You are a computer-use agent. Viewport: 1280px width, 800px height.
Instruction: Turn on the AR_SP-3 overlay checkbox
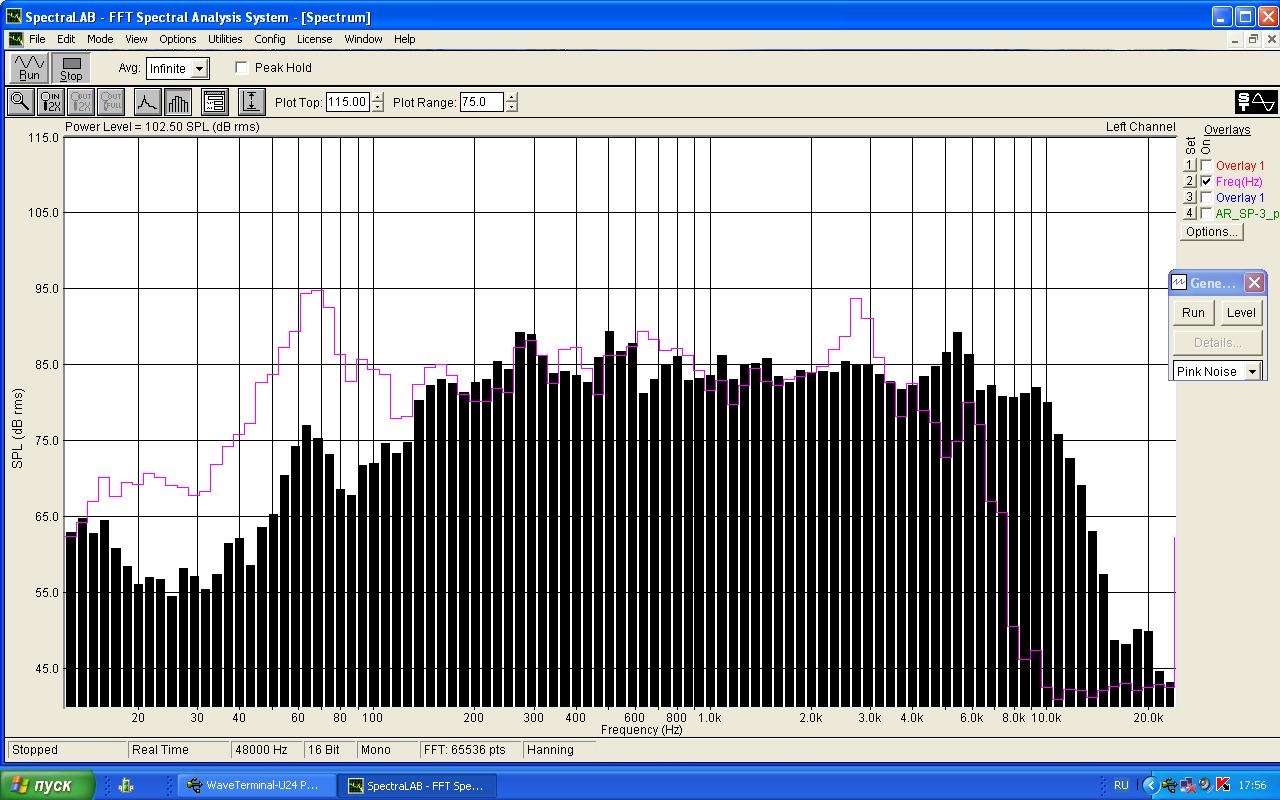(x=1206, y=213)
